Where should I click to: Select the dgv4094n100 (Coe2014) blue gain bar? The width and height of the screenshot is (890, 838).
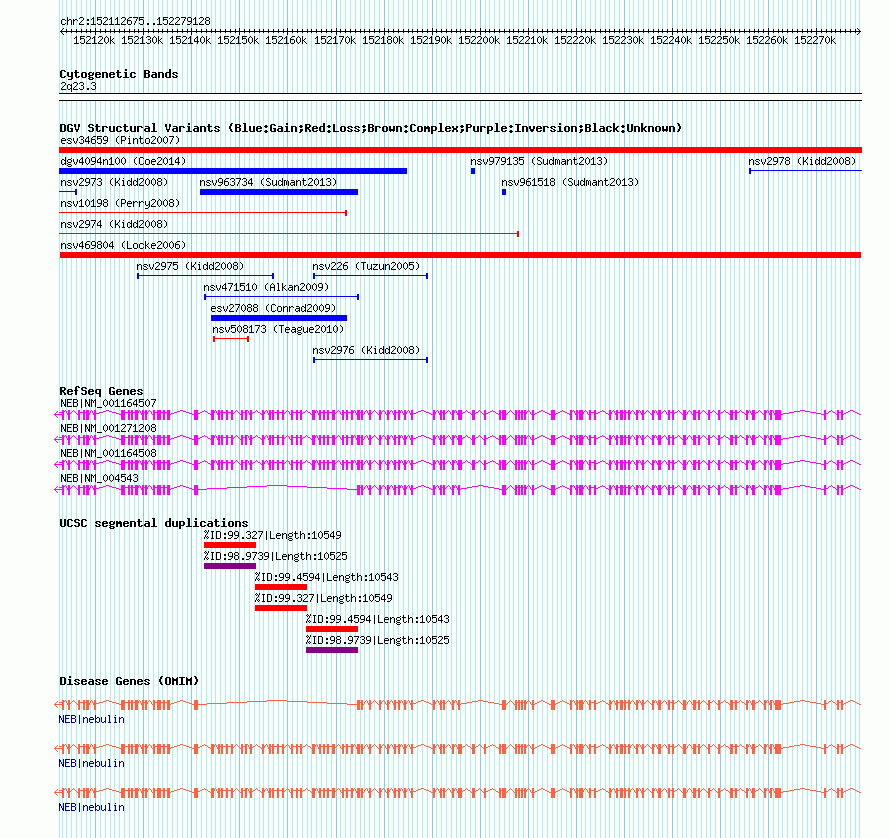(x=233, y=171)
